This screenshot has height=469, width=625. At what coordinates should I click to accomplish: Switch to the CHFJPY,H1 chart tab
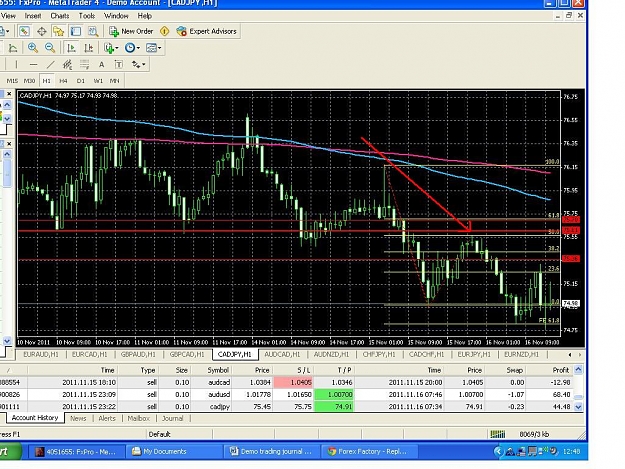(379, 354)
